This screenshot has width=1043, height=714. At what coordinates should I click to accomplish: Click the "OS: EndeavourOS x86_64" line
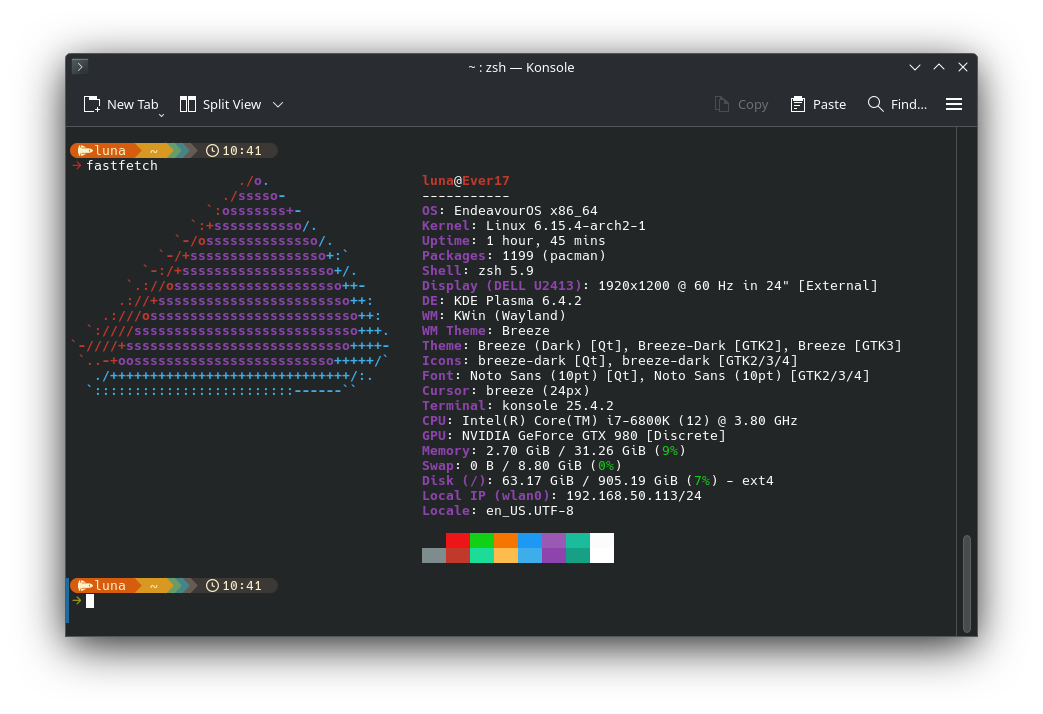point(510,211)
